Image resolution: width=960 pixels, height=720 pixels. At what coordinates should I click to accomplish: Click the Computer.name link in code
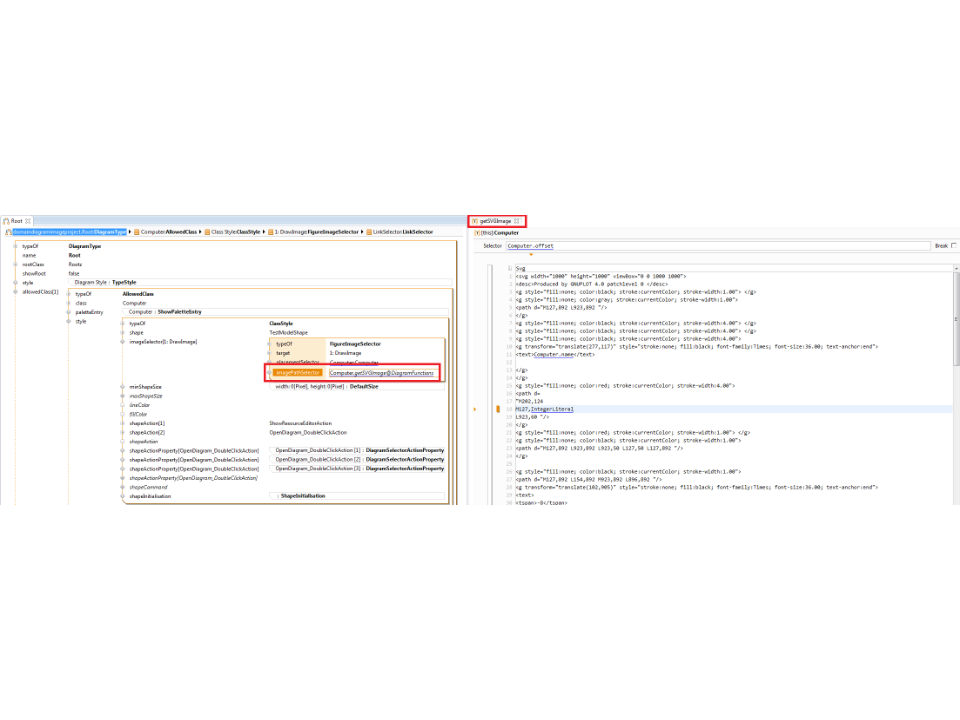[x=556, y=354]
